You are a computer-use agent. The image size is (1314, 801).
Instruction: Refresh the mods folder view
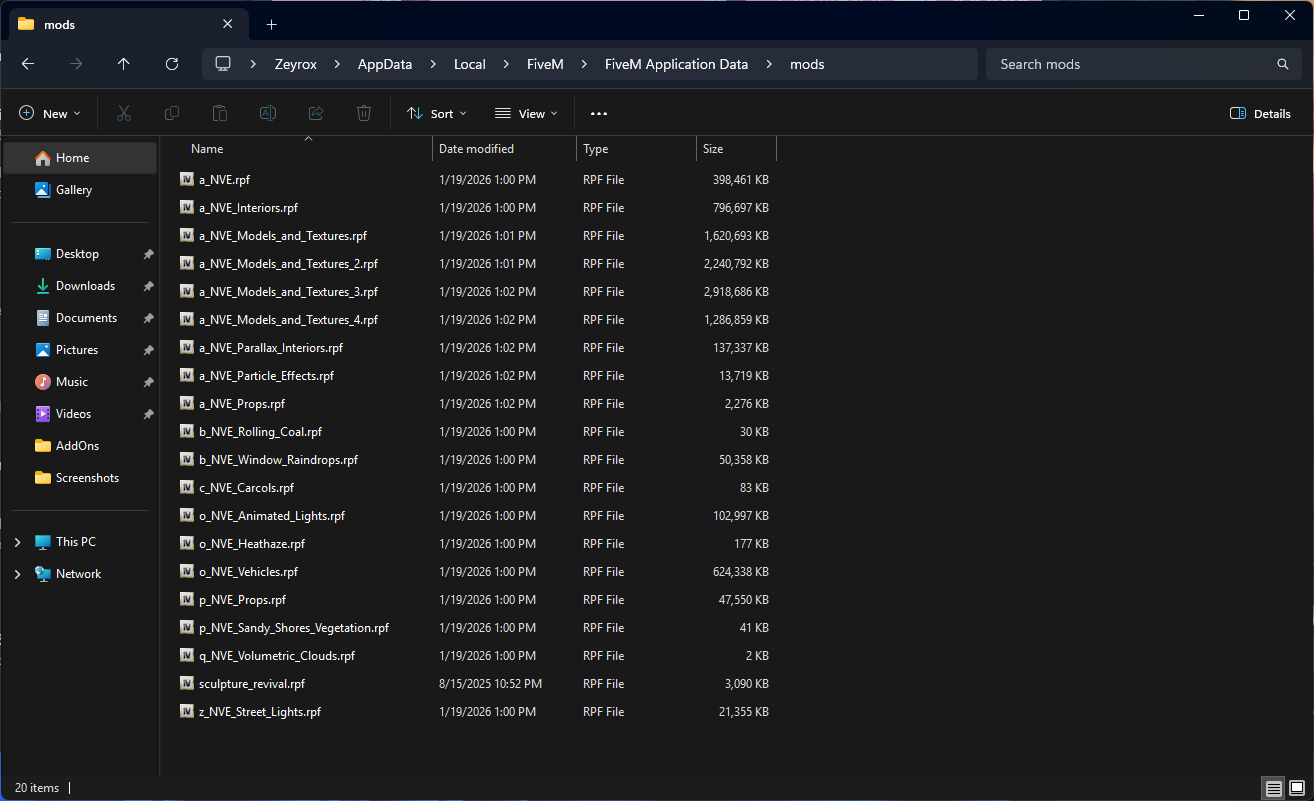click(172, 64)
